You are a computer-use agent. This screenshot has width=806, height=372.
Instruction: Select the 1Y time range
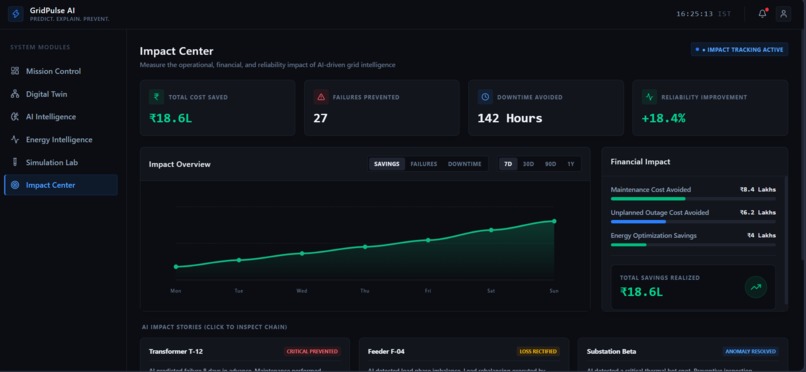(571, 164)
